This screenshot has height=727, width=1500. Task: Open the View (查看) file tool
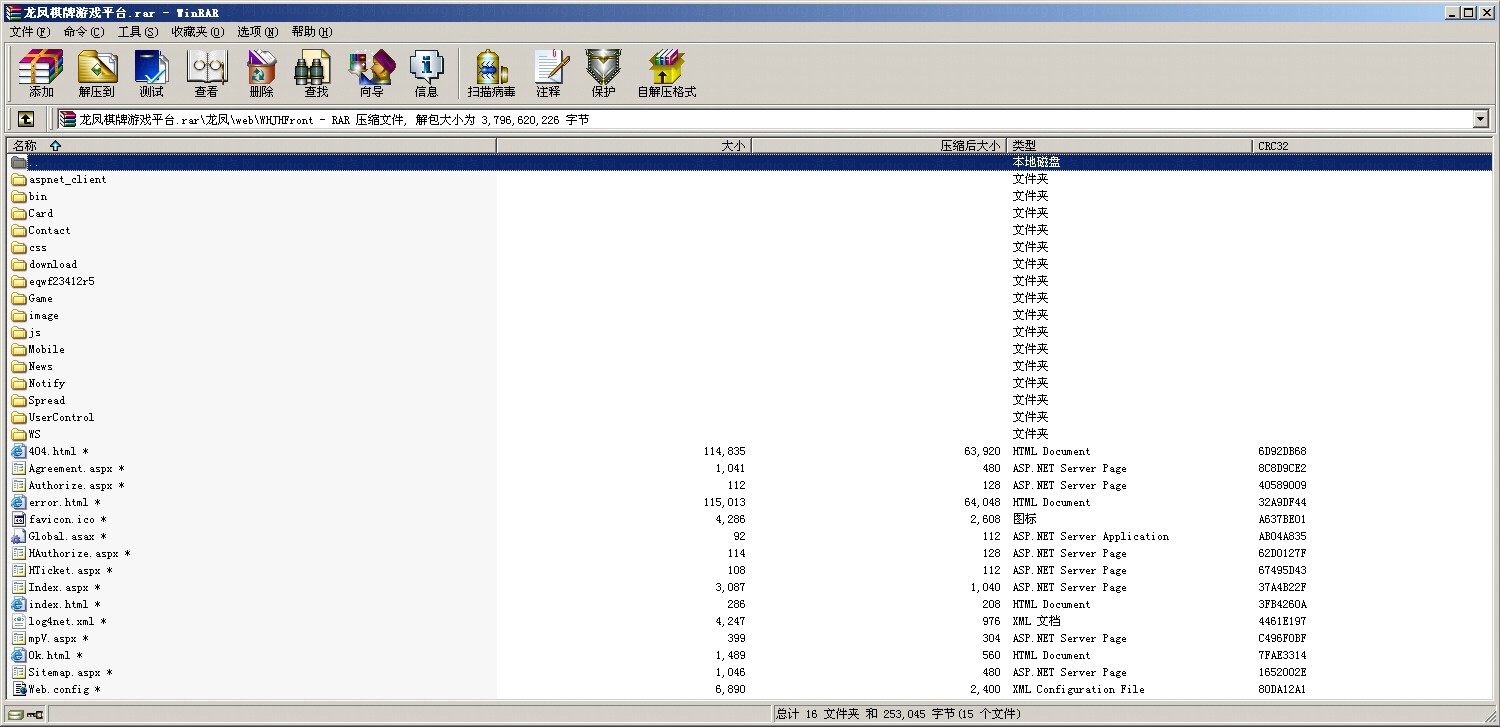[x=206, y=73]
